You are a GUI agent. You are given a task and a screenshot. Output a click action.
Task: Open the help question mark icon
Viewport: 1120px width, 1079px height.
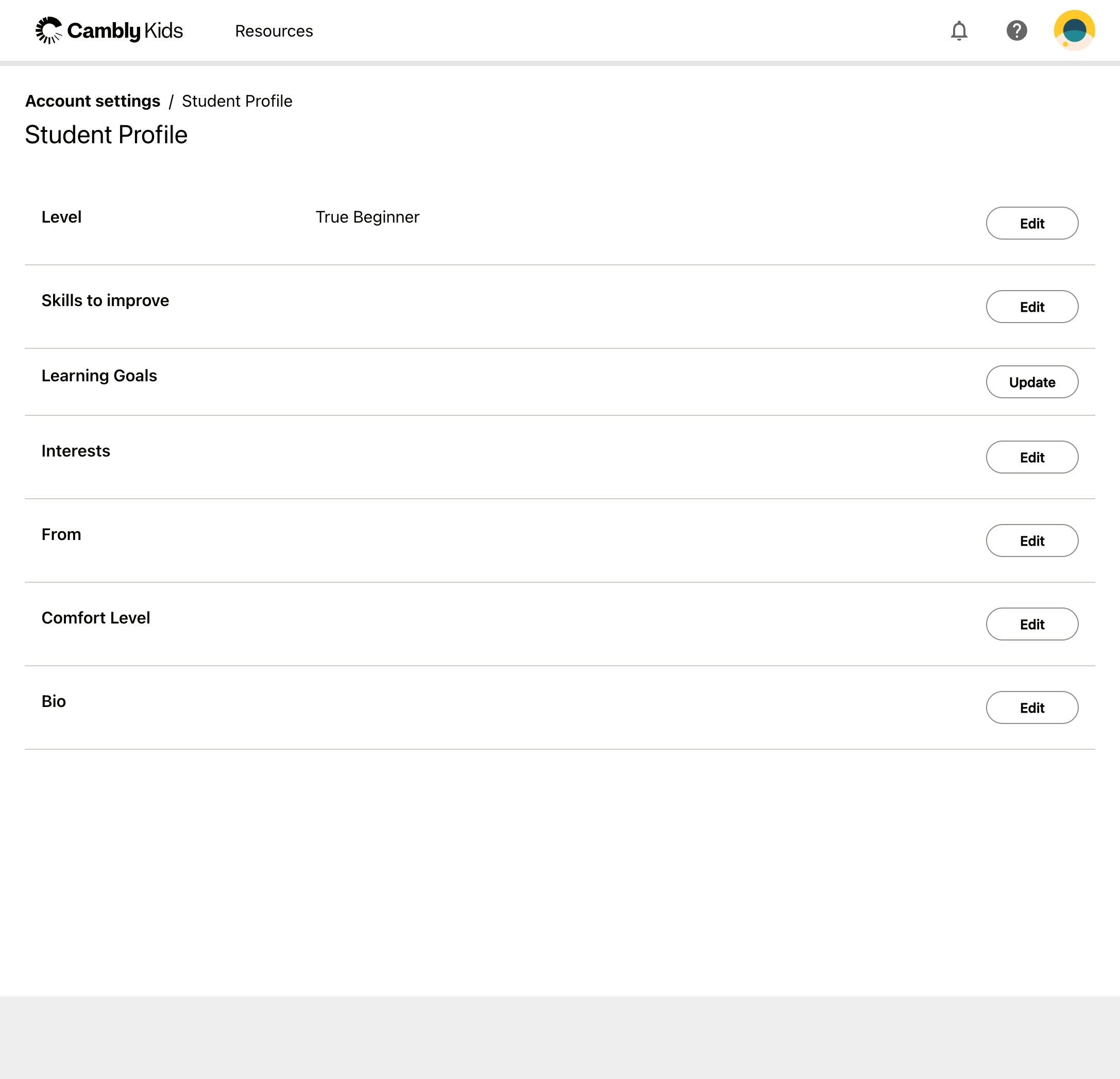pos(1016,31)
